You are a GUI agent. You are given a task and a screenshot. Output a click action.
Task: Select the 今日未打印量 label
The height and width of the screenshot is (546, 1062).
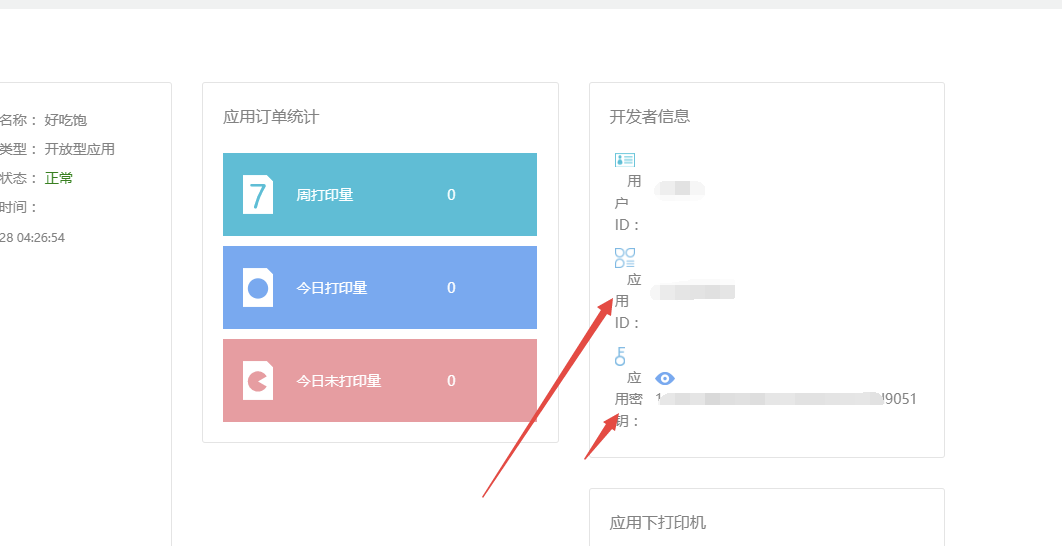point(339,381)
